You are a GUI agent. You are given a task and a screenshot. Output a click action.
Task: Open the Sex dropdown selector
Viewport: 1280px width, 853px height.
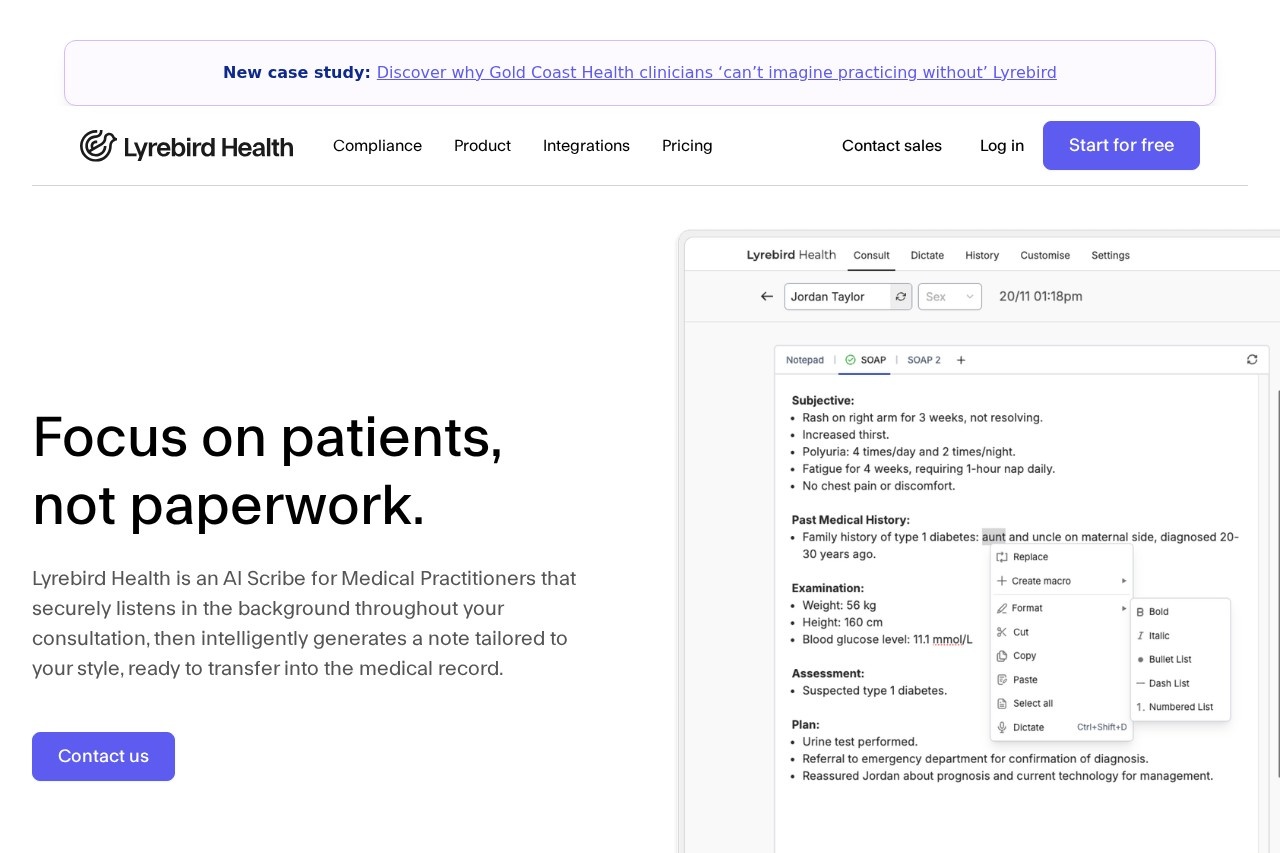pos(949,297)
